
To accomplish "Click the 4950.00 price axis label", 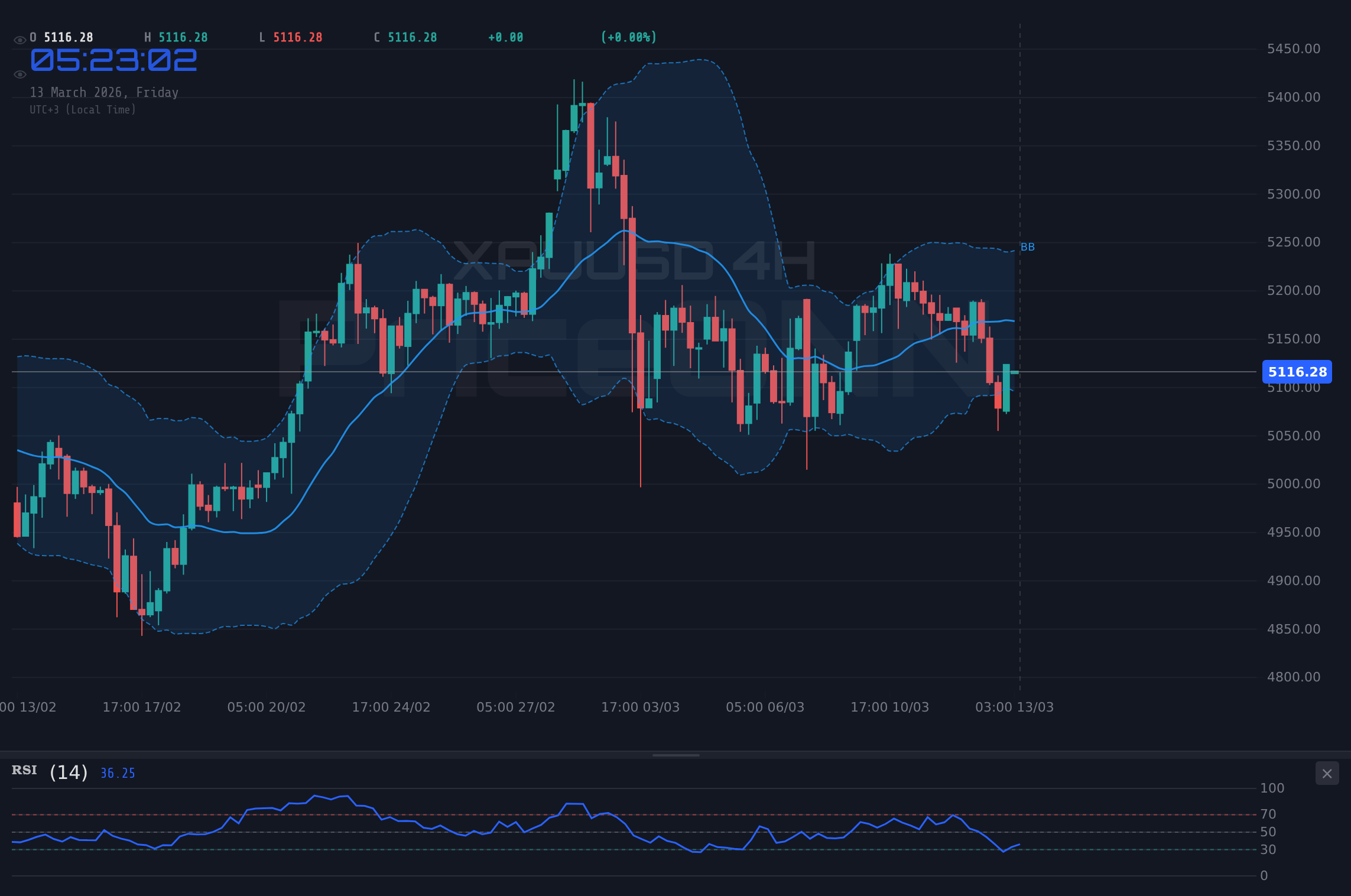I will pyautogui.click(x=1294, y=532).
